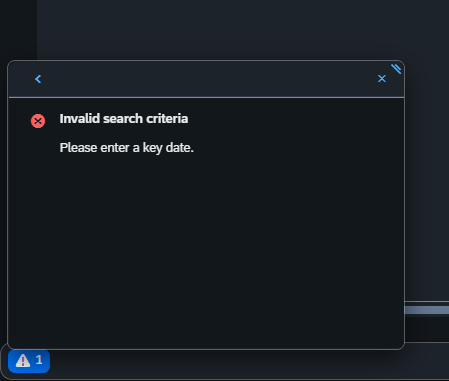Click the warning triangle icon in footer
Screen dimensions: 449x381
point(23,361)
